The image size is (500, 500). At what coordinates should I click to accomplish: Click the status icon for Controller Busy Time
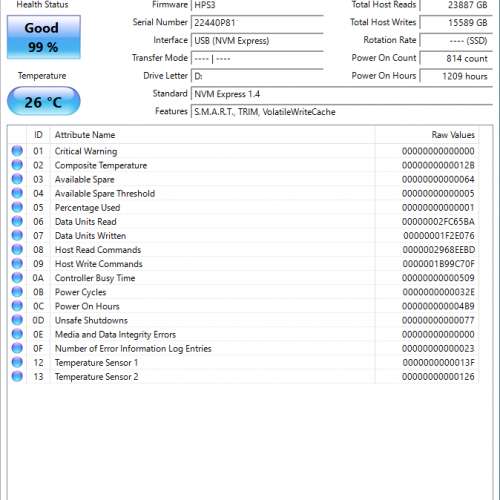click(17, 278)
